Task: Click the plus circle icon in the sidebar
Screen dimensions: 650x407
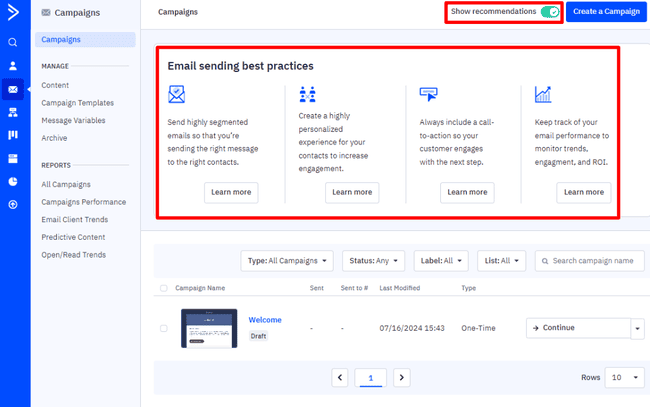Action: click(x=13, y=204)
